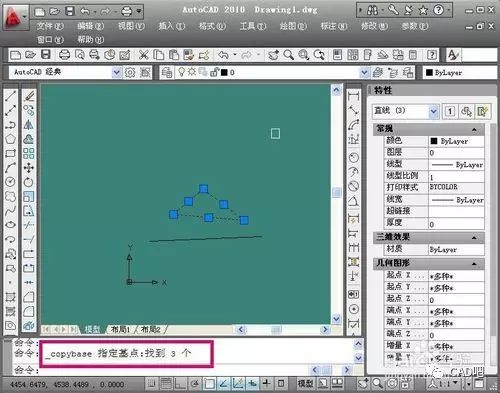
Task: Click the Rotate modify tool
Action: (x=29, y=182)
